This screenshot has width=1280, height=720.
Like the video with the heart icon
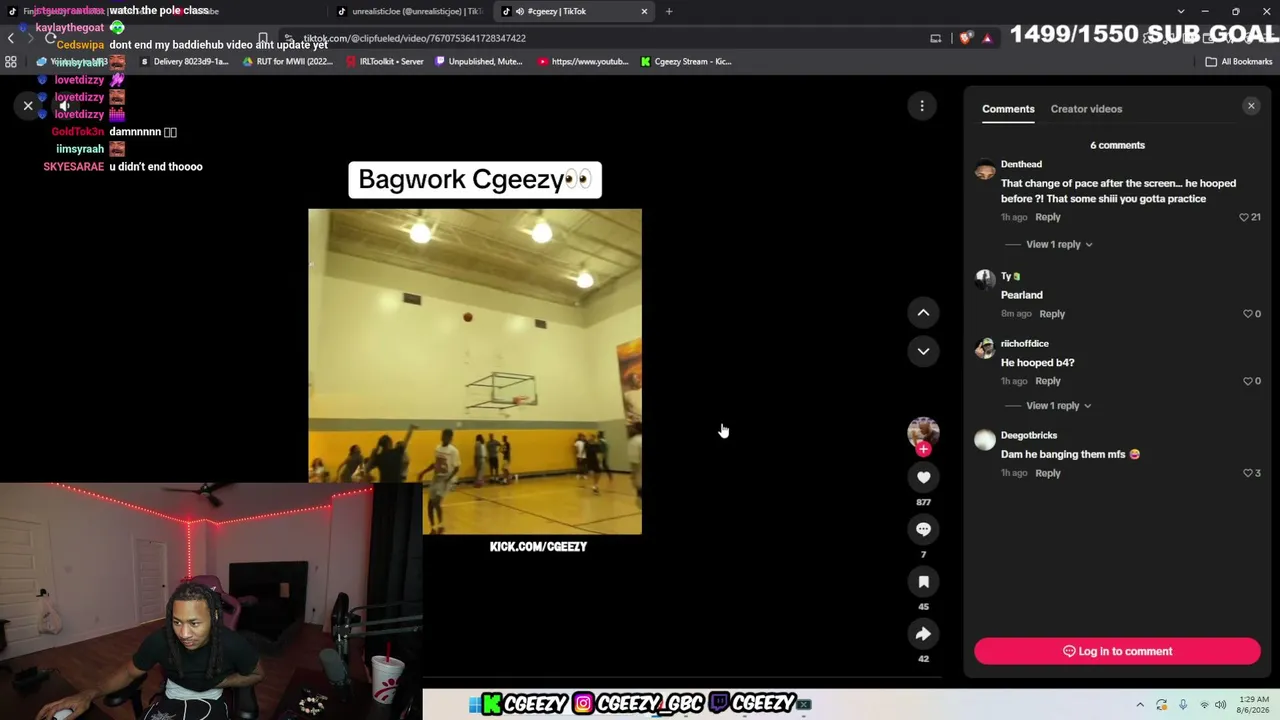pyautogui.click(x=923, y=477)
